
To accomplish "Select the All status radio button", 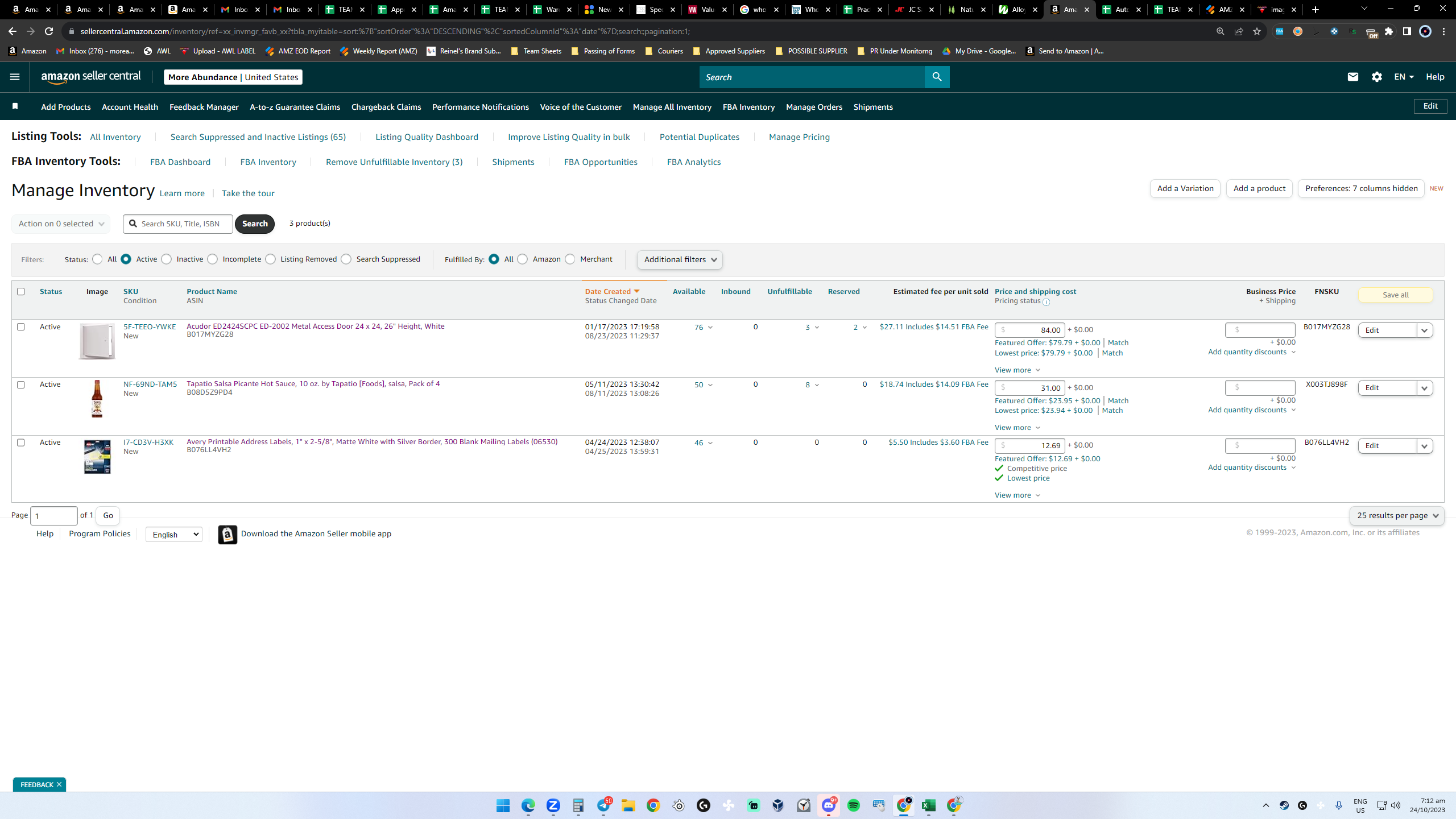I will point(97,259).
